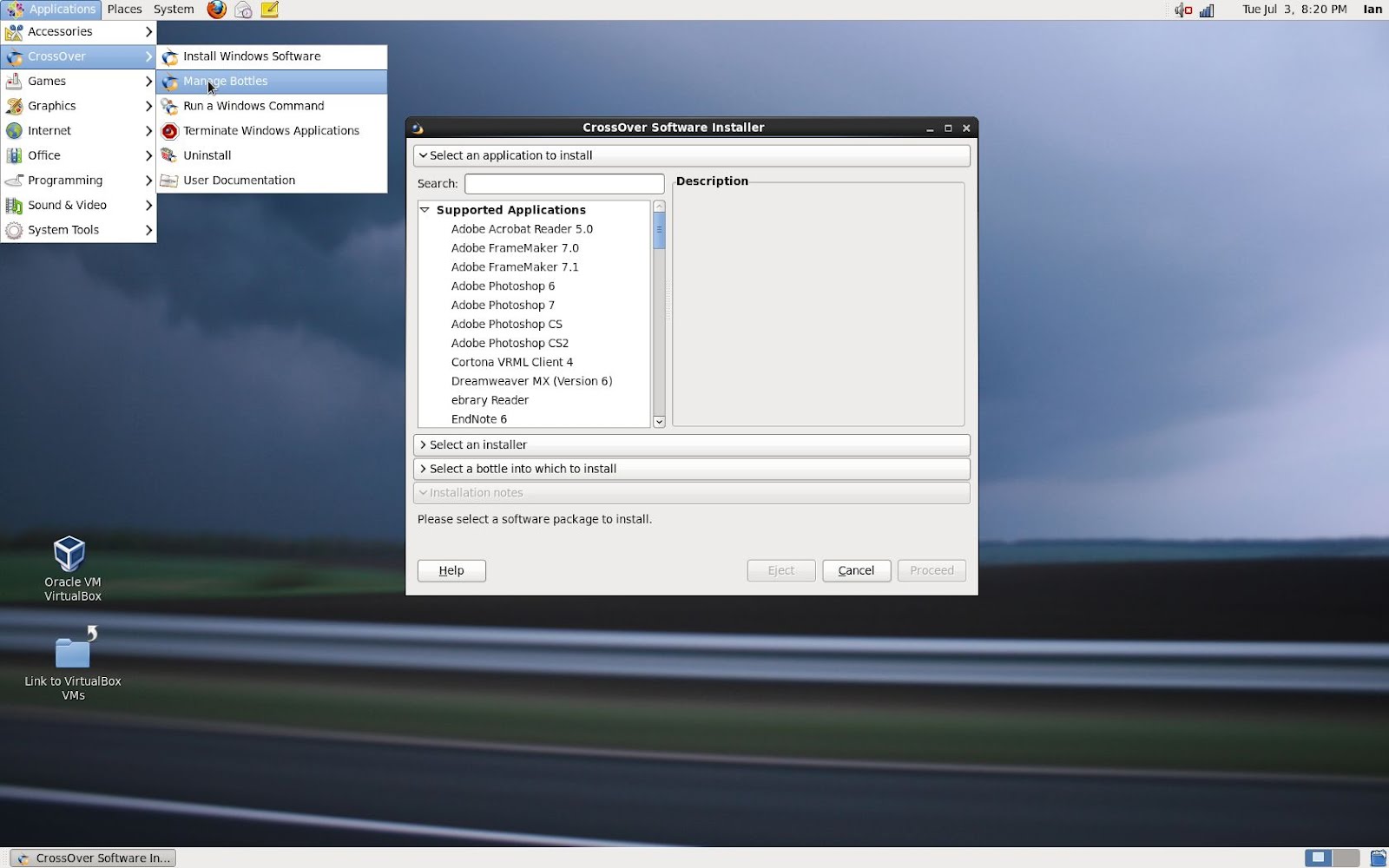Open the Places menu
The image size is (1389, 868).
pyautogui.click(x=124, y=10)
